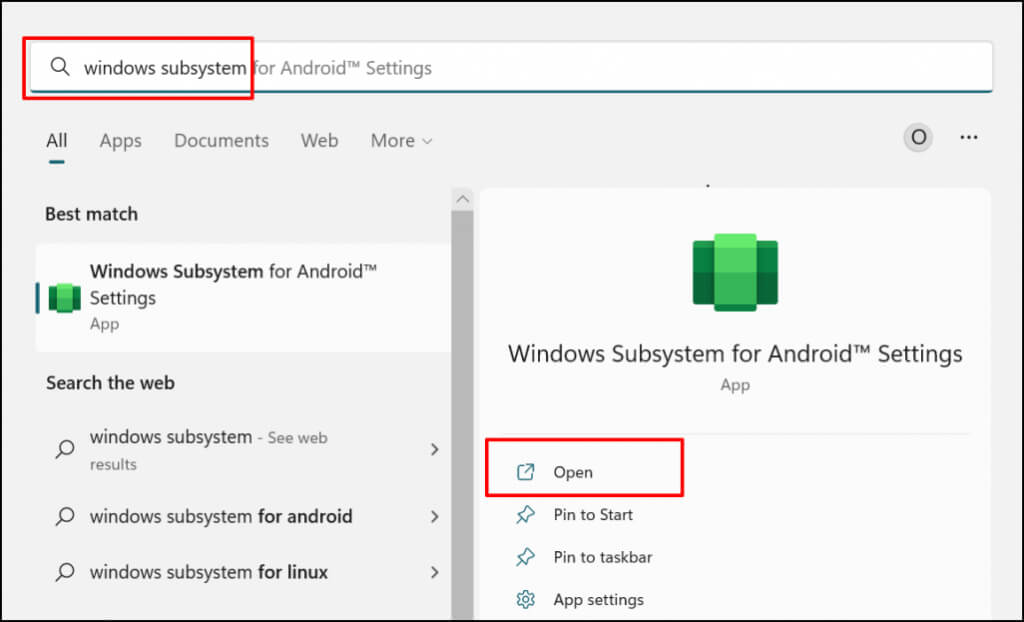
Task: Switch to the Documents tab
Action: click(221, 140)
